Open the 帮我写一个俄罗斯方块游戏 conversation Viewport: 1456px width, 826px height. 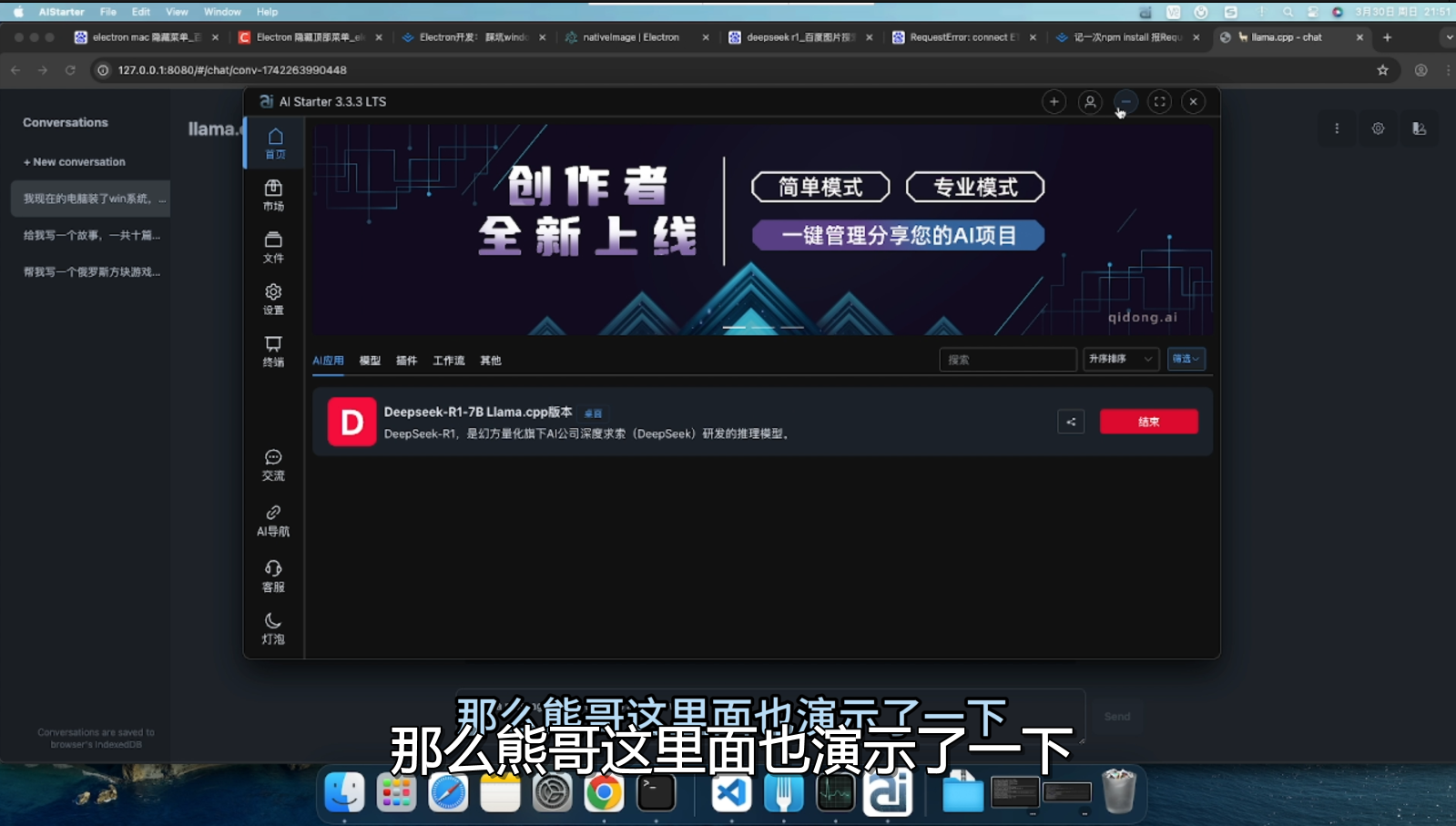(x=90, y=271)
